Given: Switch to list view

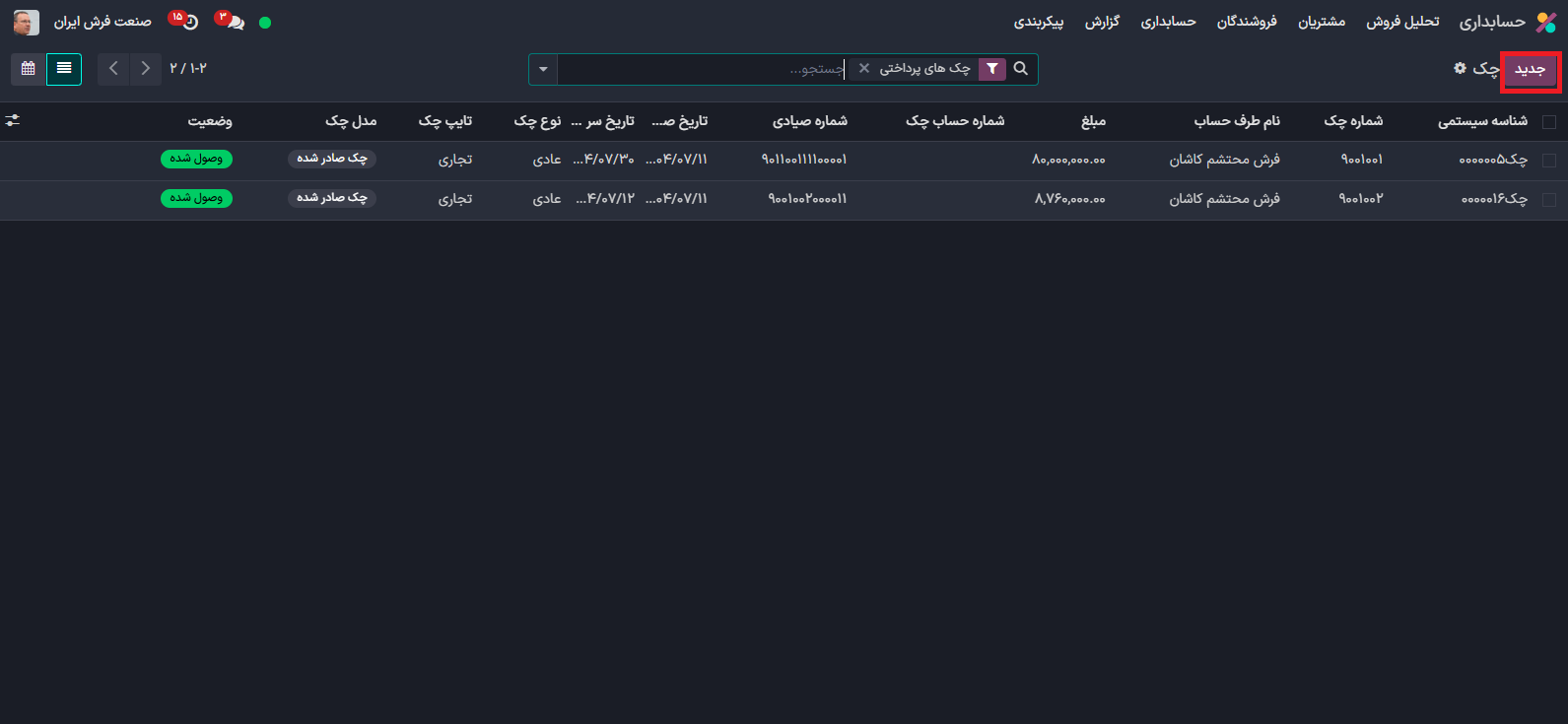Looking at the screenshot, I should tap(64, 69).
